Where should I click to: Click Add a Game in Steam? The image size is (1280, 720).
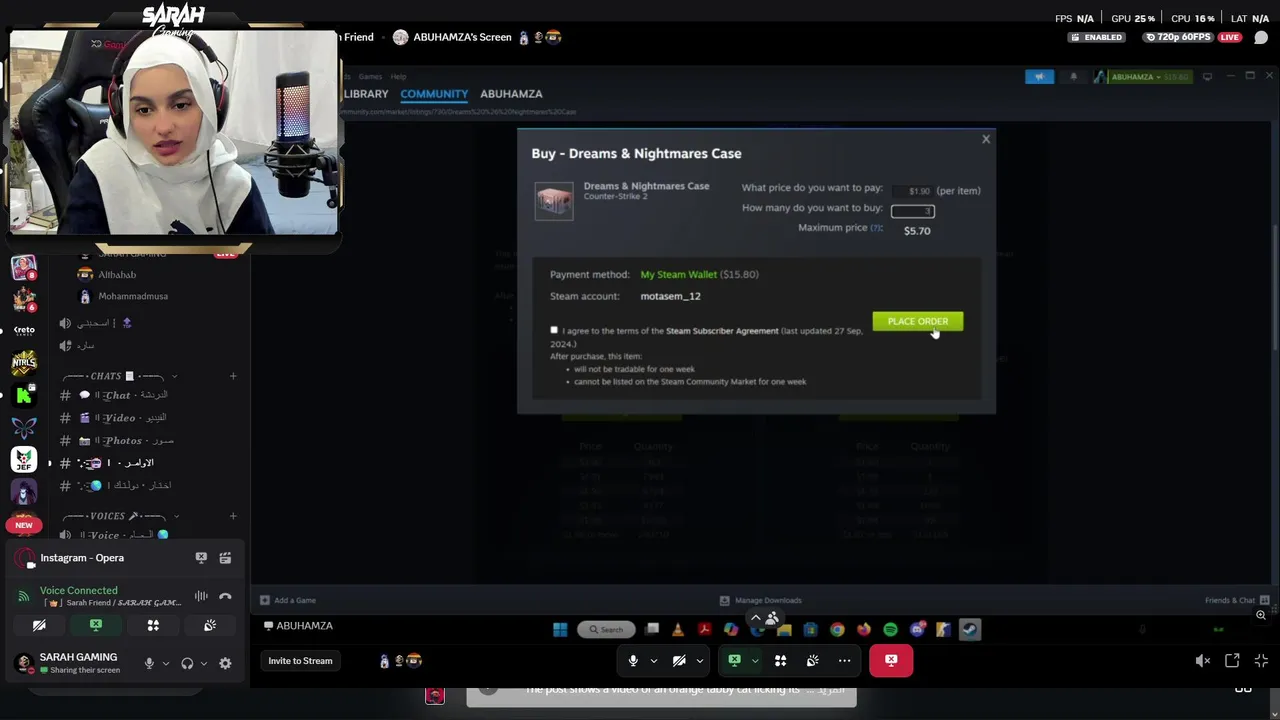tap(288, 600)
